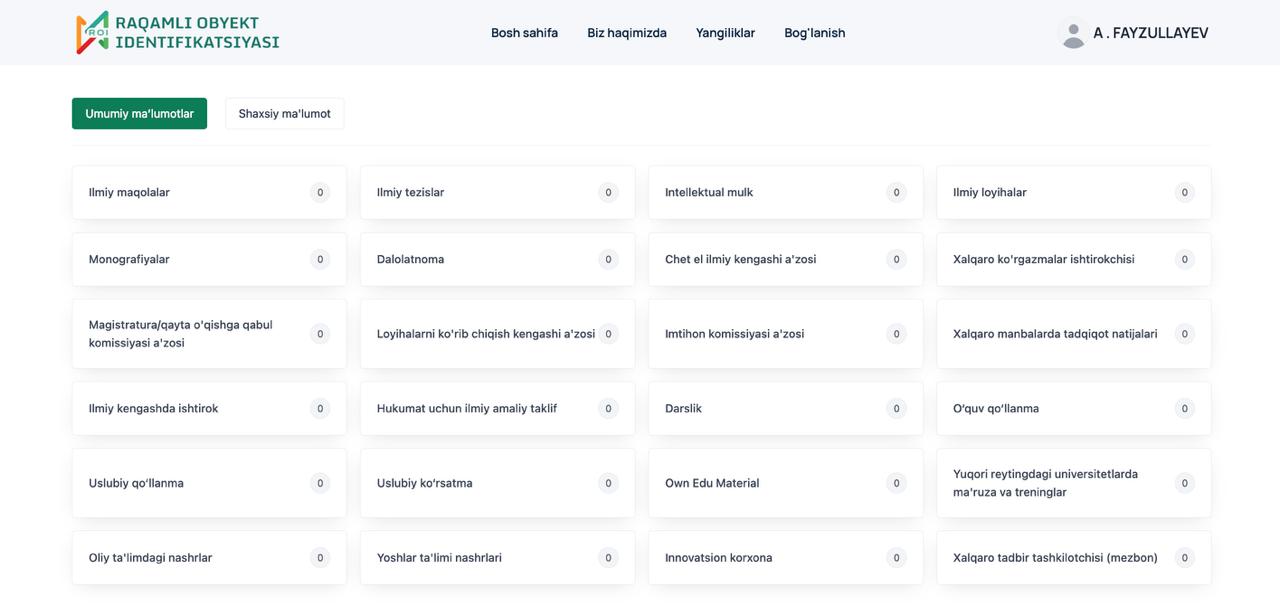Open the Bog'lanish page

pyautogui.click(x=814, y=32)
